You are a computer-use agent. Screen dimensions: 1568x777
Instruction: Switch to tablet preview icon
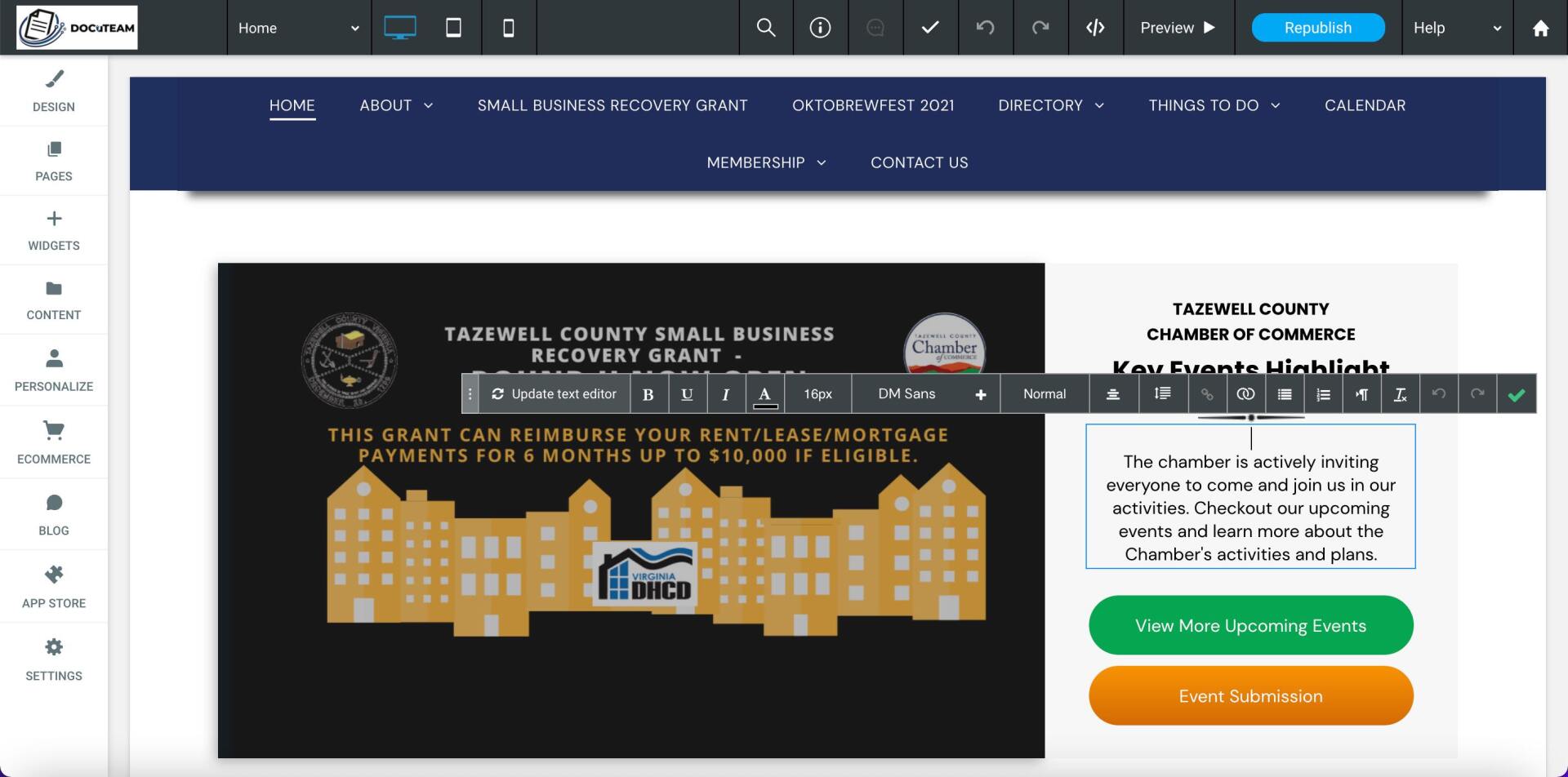tap(453, 28)
